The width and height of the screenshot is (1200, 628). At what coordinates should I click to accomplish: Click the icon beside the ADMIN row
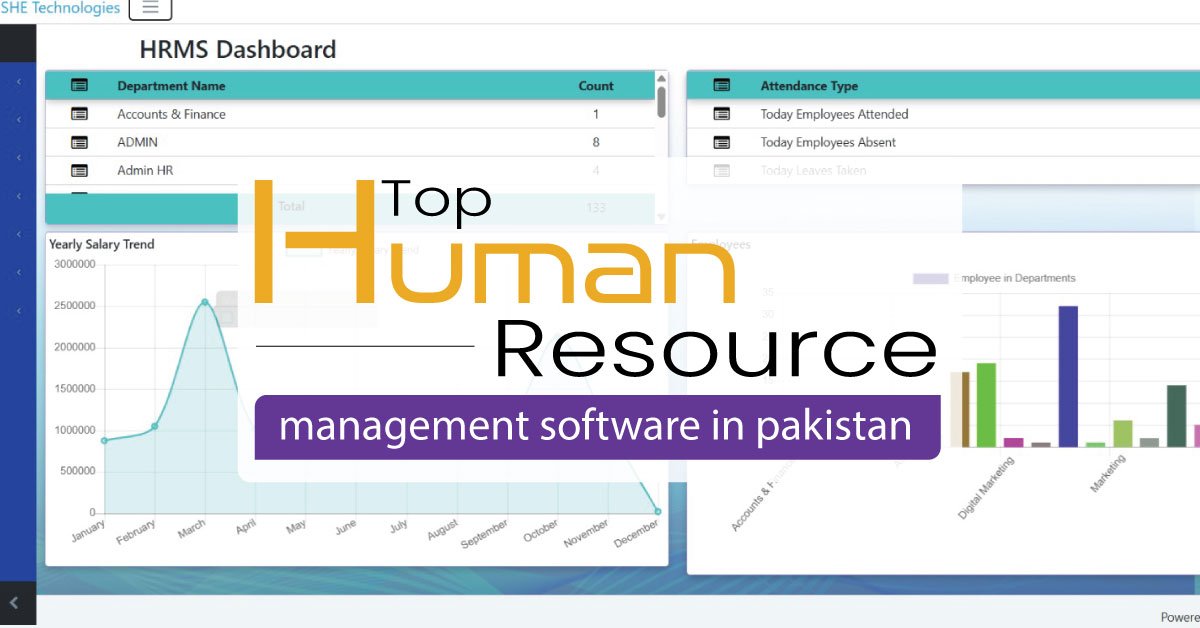coord(80,142)
